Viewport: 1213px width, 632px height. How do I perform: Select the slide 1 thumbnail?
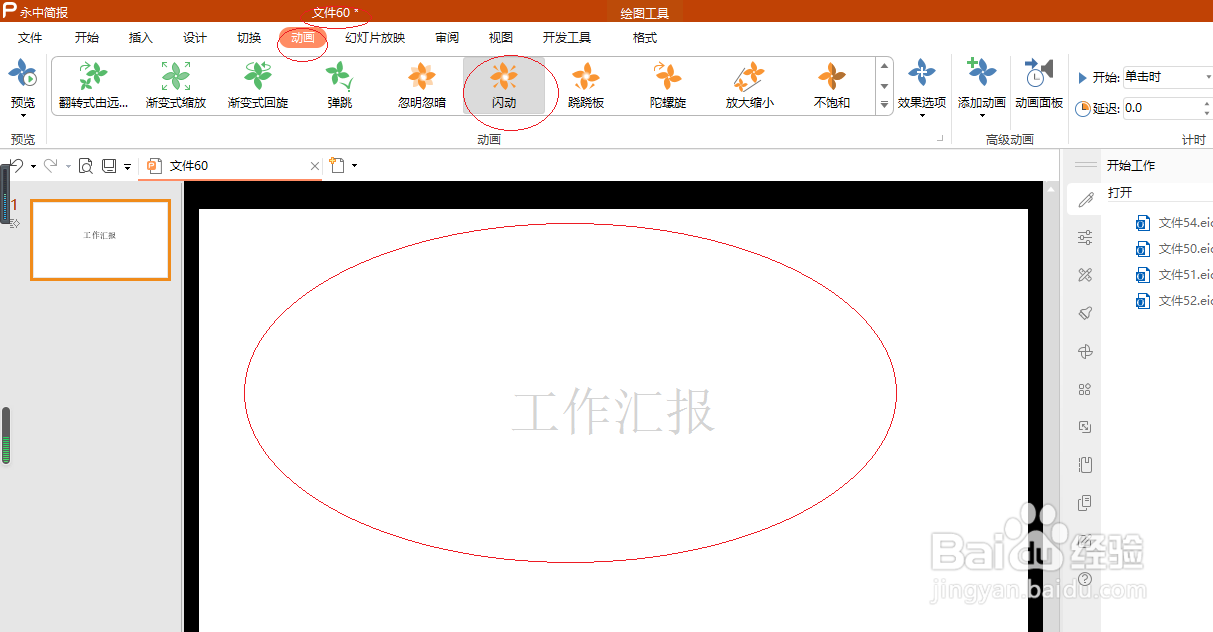click(x=100, y=240)
